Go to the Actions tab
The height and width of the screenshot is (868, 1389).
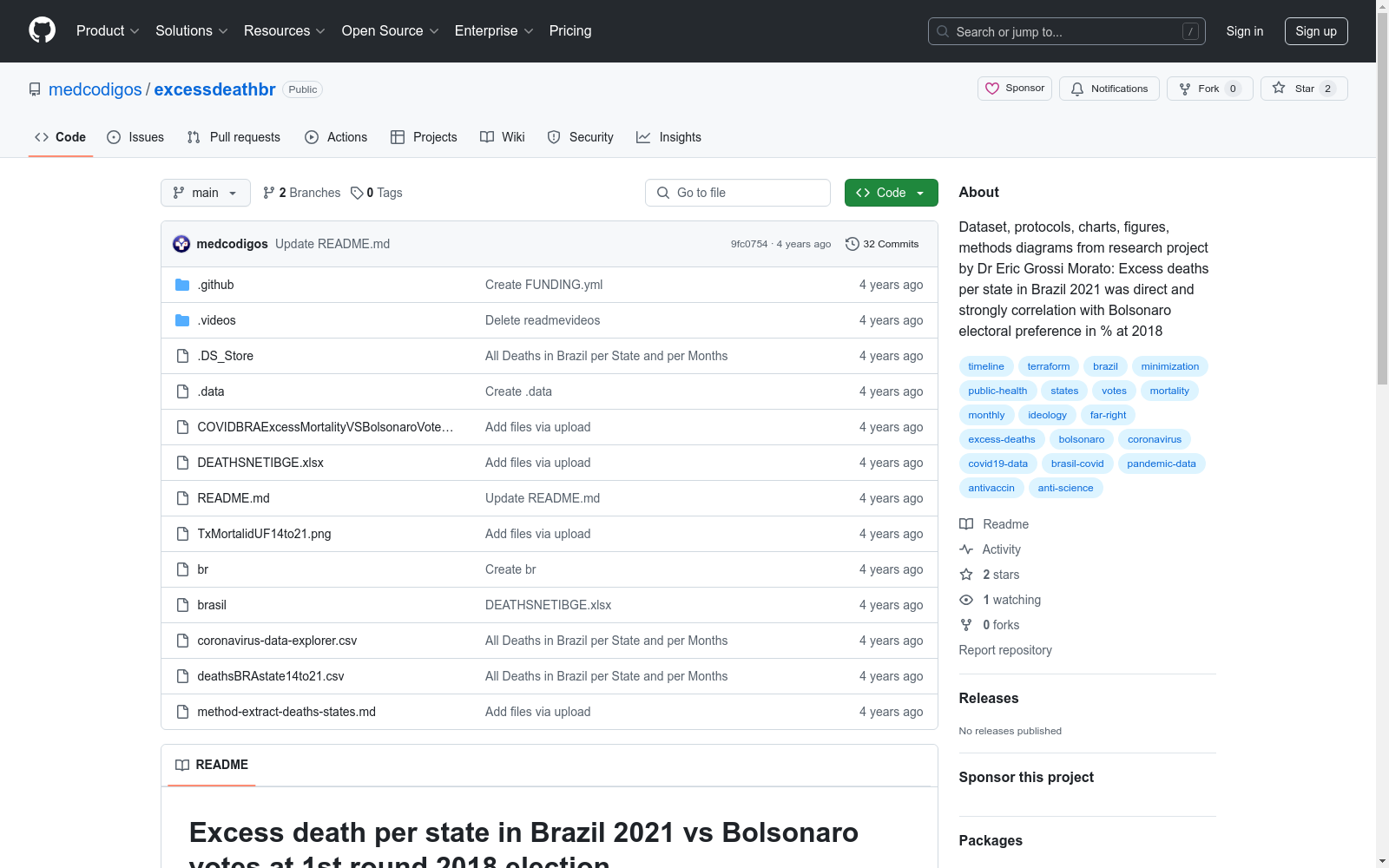(336, 137)
